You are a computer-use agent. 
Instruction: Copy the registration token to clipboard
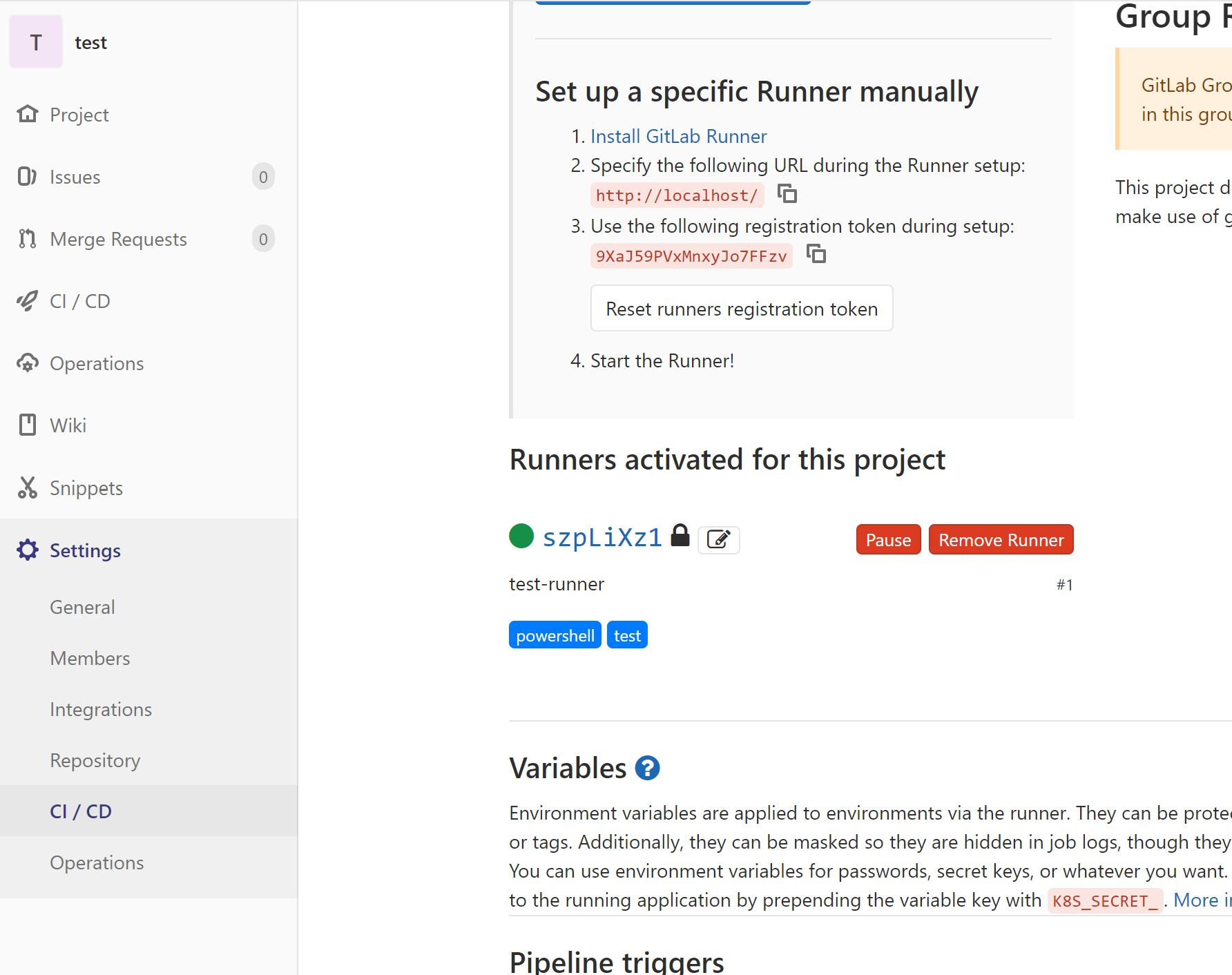[816, 254]
